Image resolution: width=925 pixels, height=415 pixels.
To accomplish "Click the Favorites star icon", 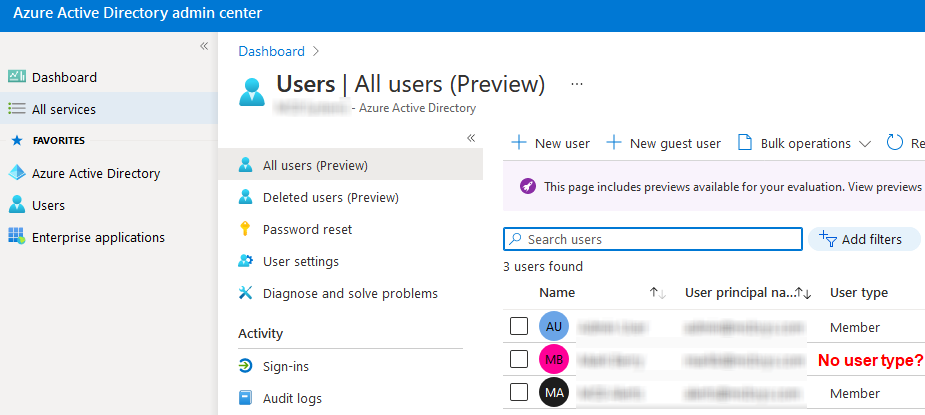I will coord(17,140).
